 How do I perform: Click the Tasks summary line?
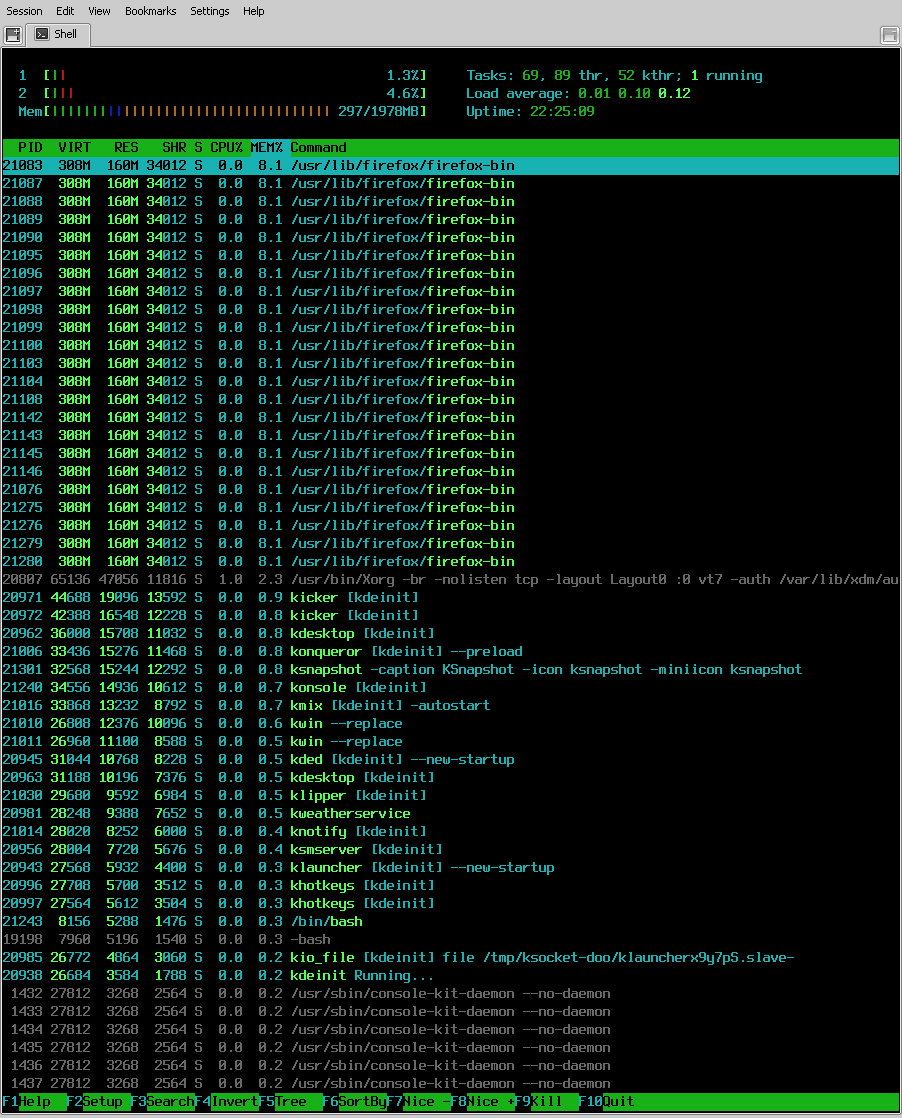[x=614, y=76]
